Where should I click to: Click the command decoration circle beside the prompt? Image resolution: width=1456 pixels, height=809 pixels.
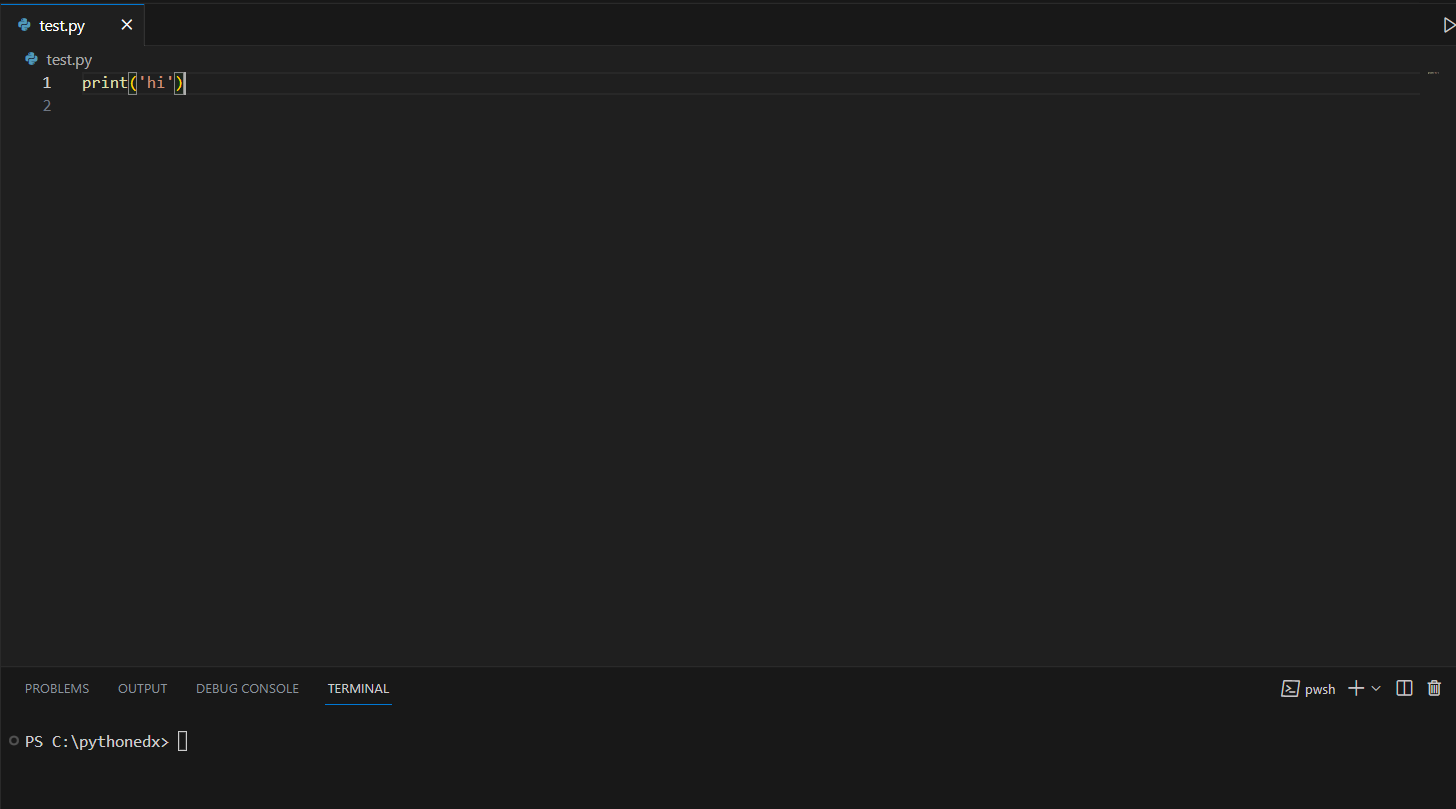click(13, 741)
